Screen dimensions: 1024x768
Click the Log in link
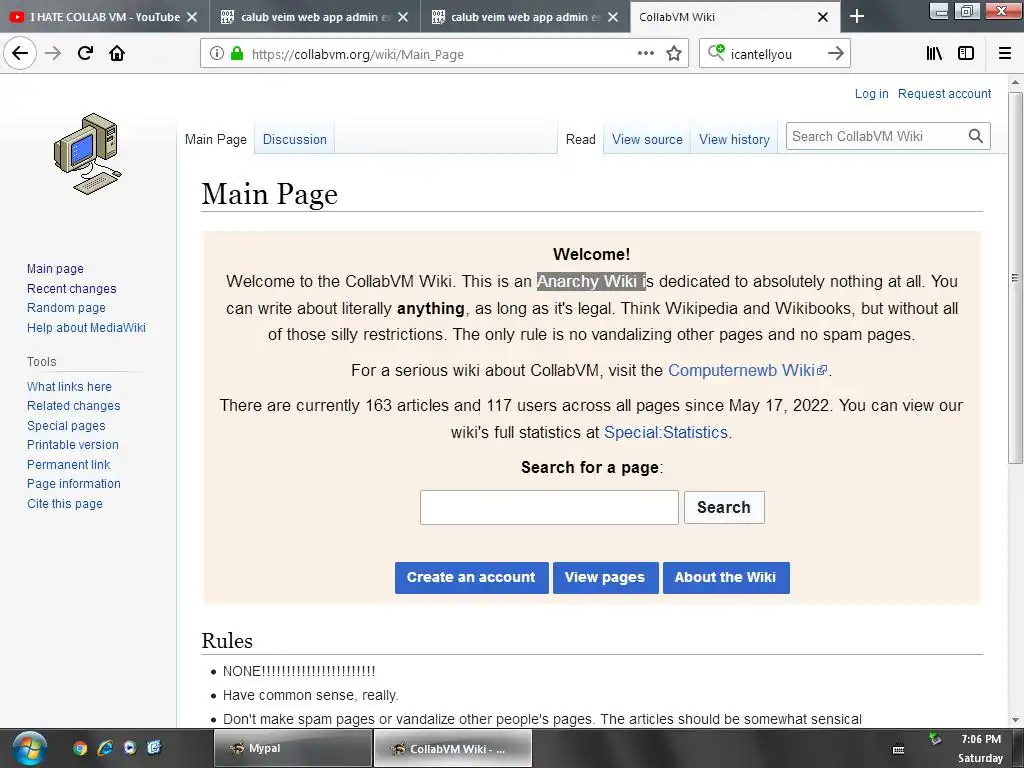871,93
